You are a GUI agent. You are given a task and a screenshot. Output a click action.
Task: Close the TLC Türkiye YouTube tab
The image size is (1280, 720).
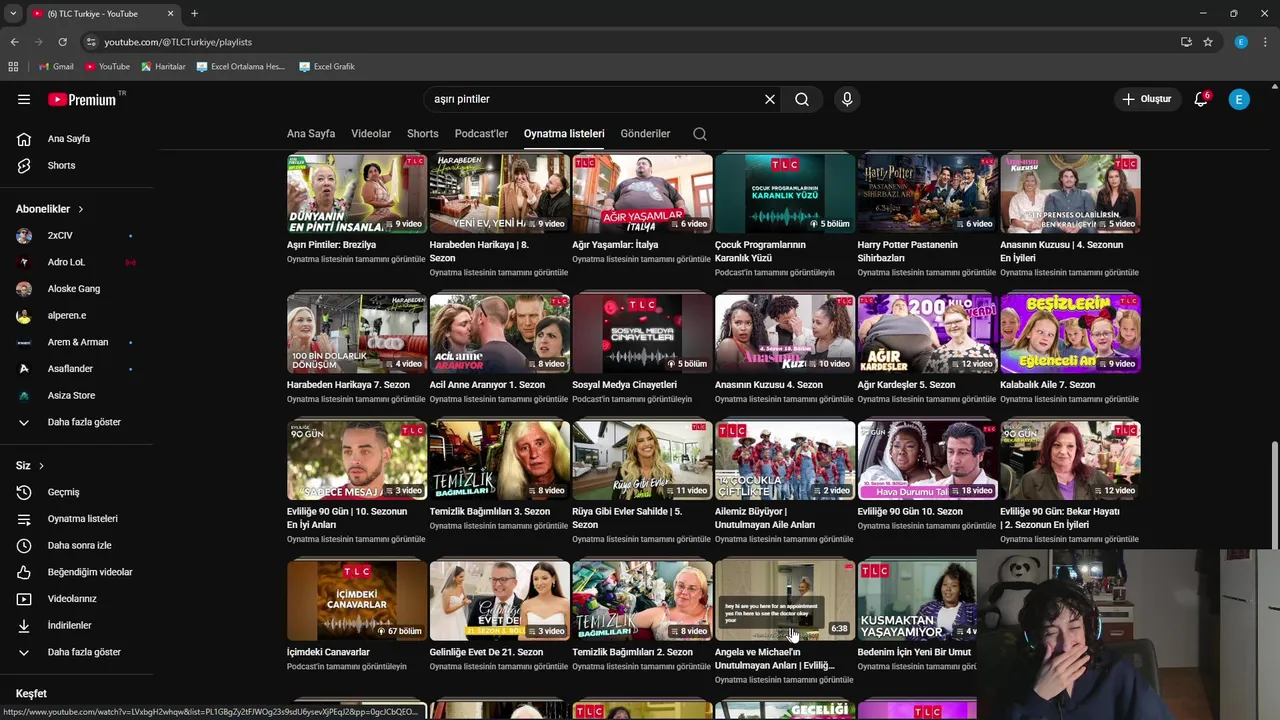(x=170, y=14)
